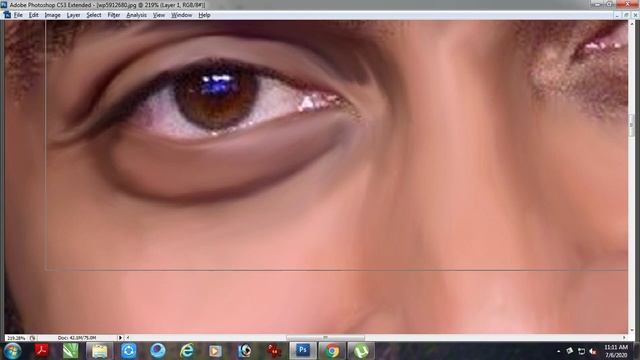Open the Analysis menu
Screen dimensions: 640x360
pyautogui.click(x=136, y=15)
